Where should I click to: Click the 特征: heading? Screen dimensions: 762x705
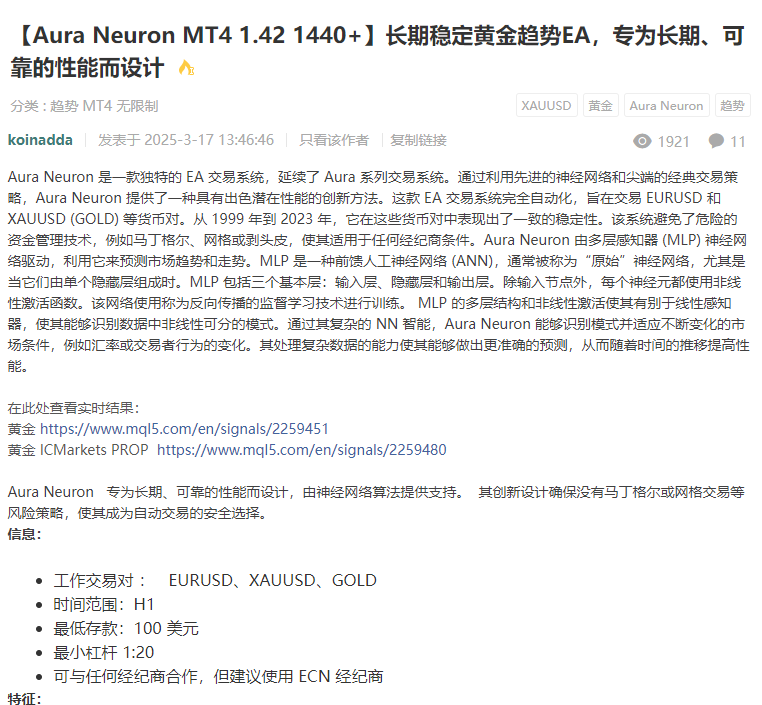click(24, 699)
